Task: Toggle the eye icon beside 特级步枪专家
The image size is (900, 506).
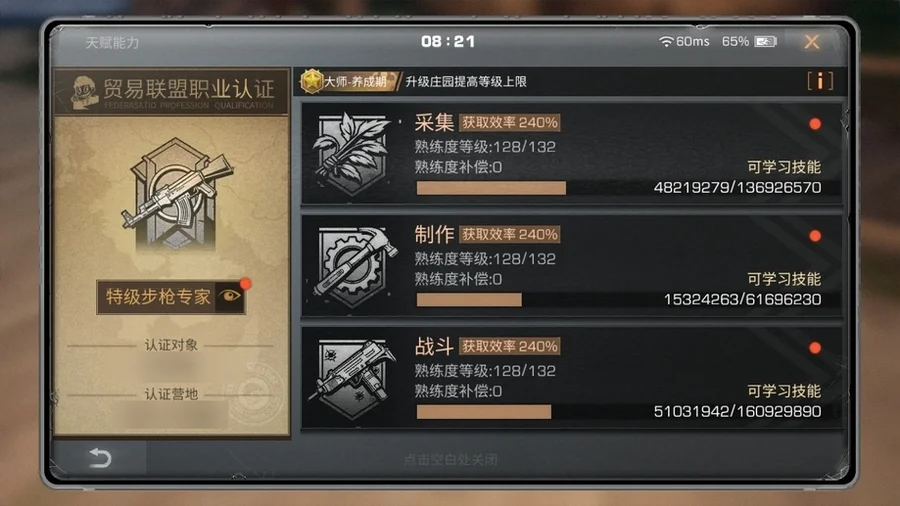Action: click(x=230, y=296)
